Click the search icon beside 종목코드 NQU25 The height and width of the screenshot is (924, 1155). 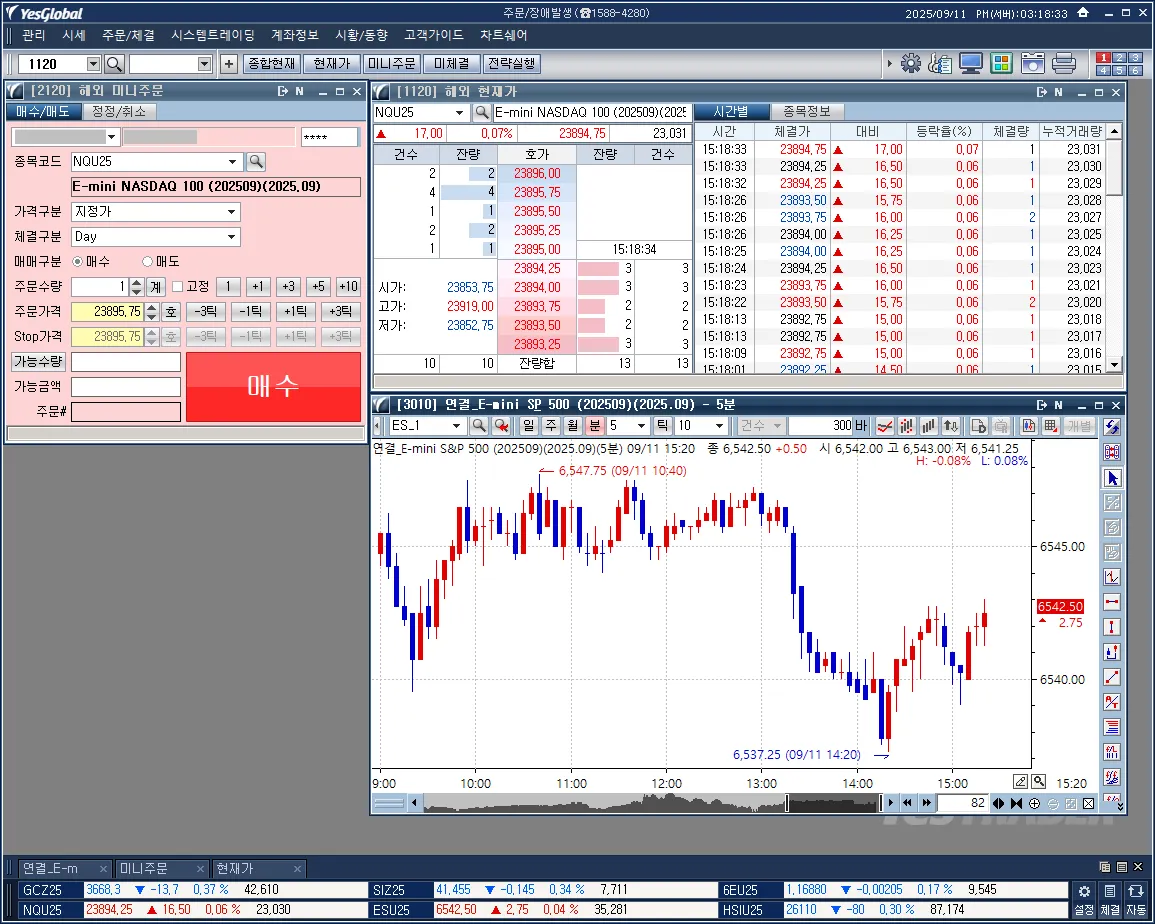tap(256, 161)
